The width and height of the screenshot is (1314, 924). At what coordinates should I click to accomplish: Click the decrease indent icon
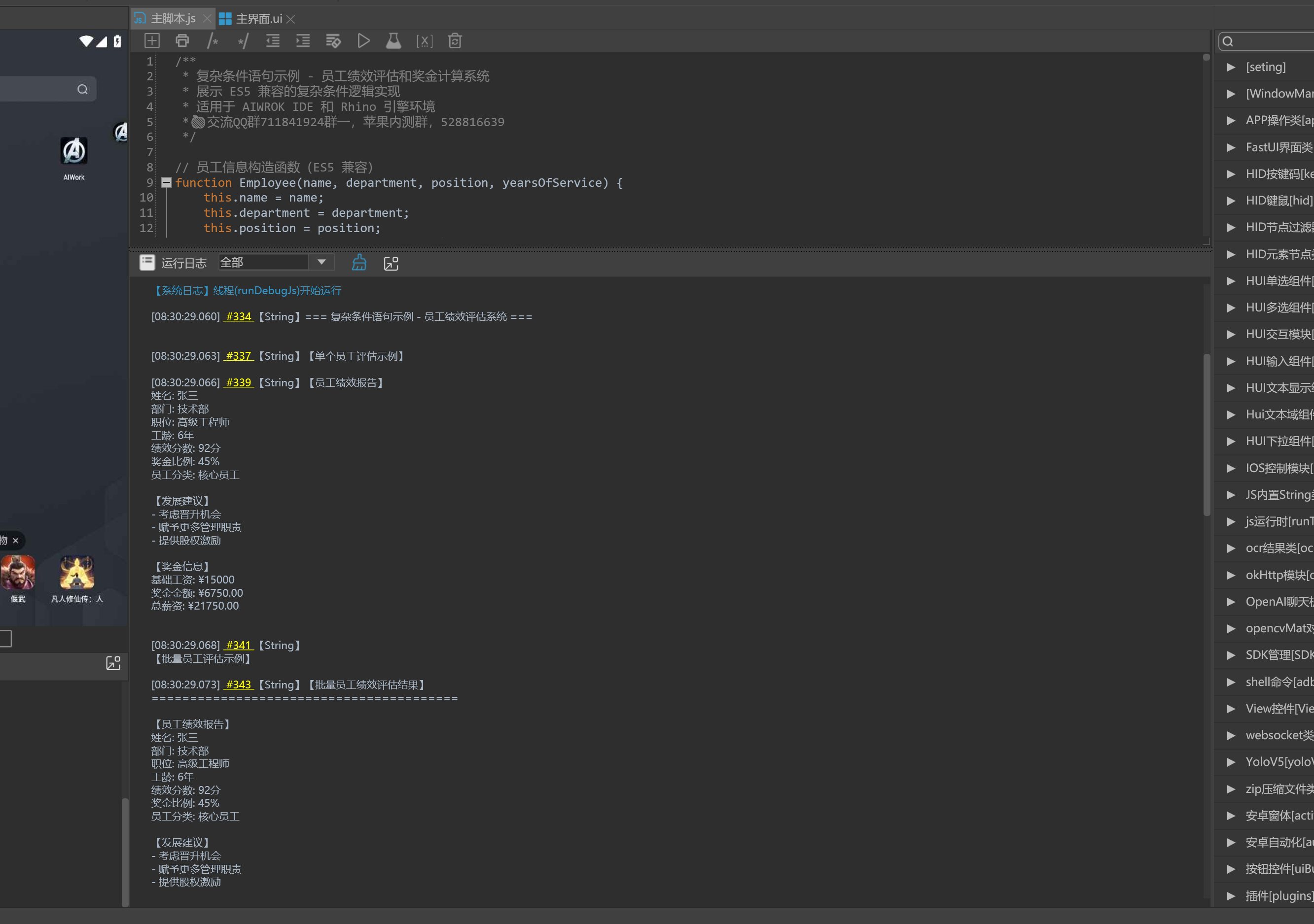pyautogui.click(x=273, y=40)
